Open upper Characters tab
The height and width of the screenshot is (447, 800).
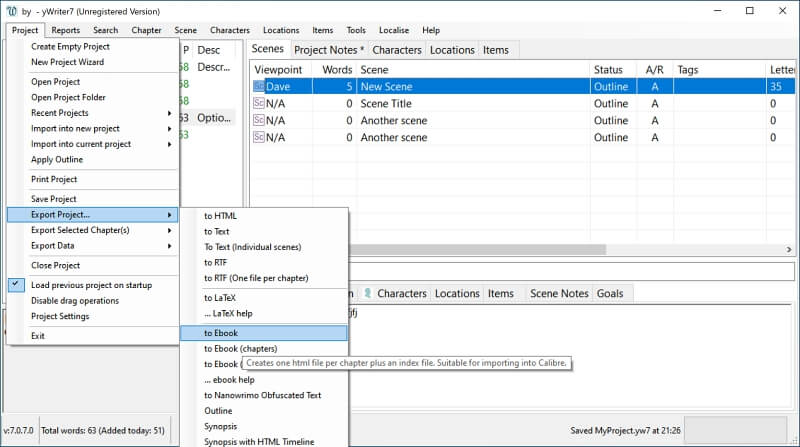[x=397, y=50]
